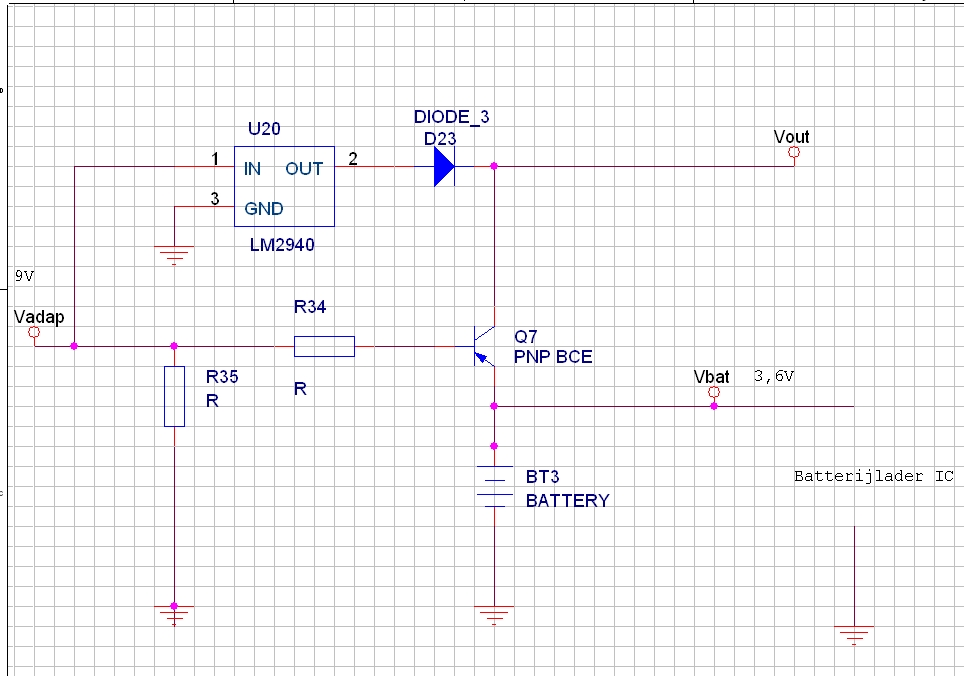This screenshot has height=676, width=964.
Task: Click the 9V voltage annotation
Action: (25, 275)
